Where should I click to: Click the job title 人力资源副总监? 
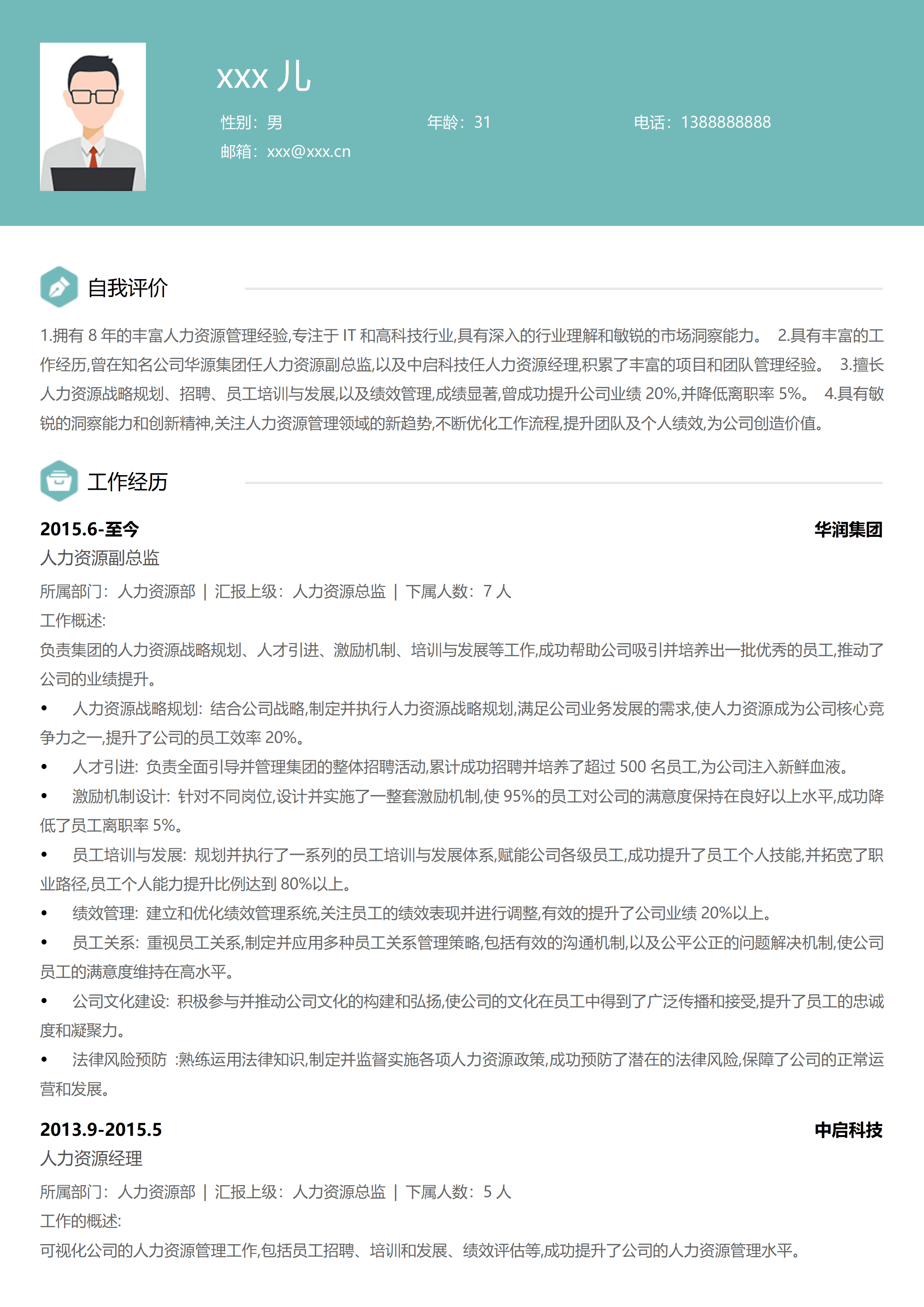pyautogui.click(x=100, y=558)
